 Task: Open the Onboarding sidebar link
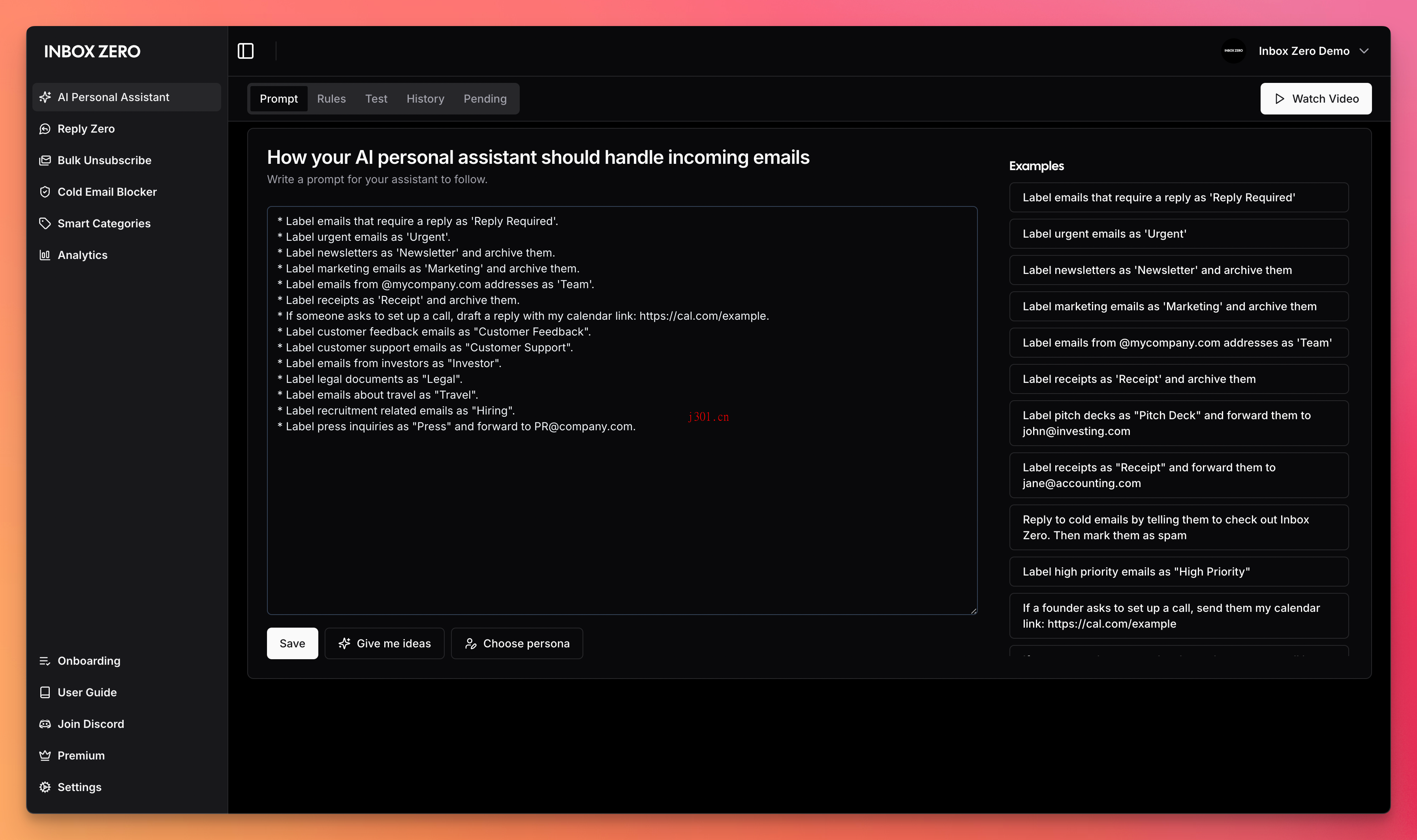[x=127, y=661]
